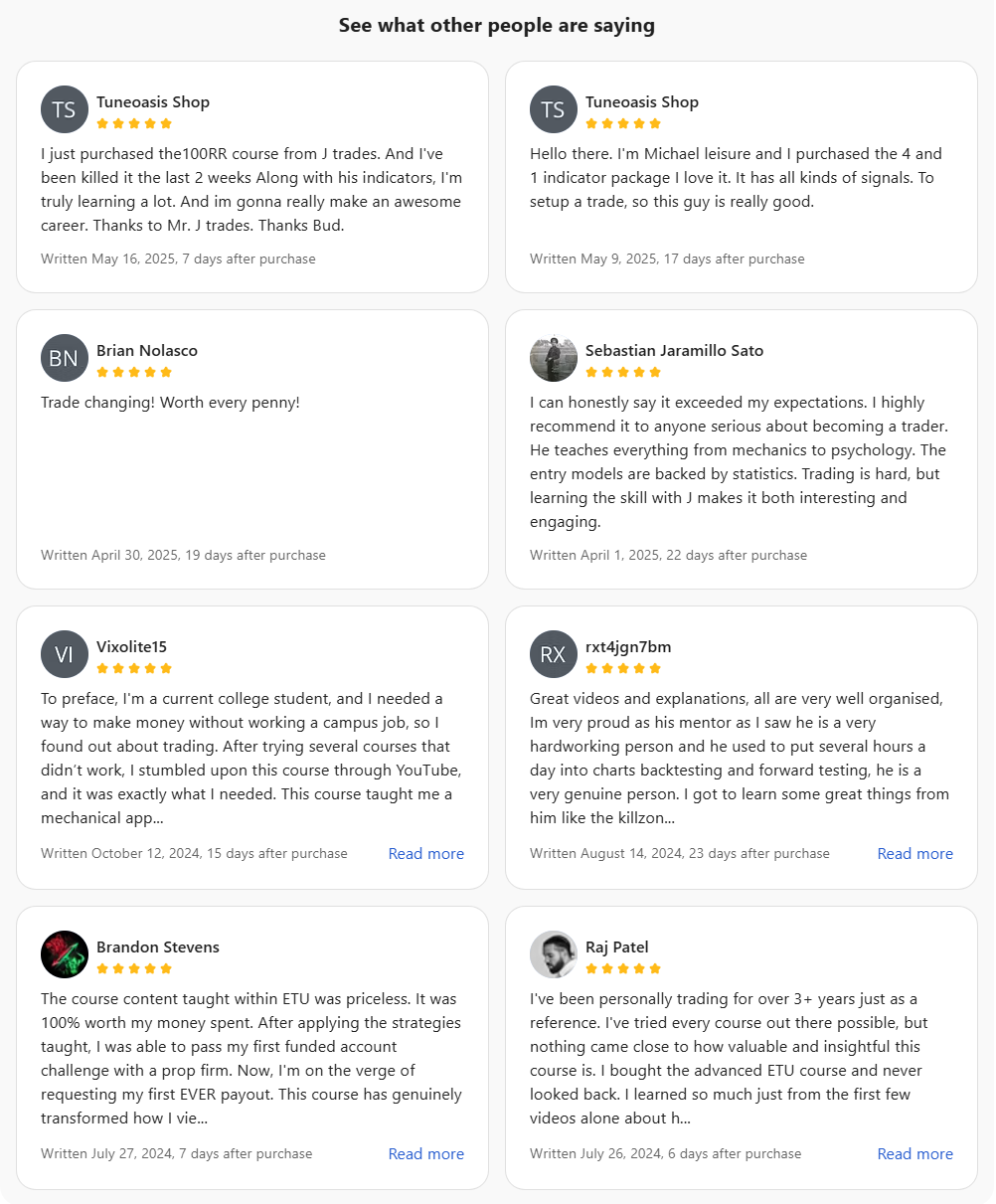The width and height of the screenshot is (996, 1204).
Task: Click star rating under Brian Nolasco
Action: [x=134, y=372]
